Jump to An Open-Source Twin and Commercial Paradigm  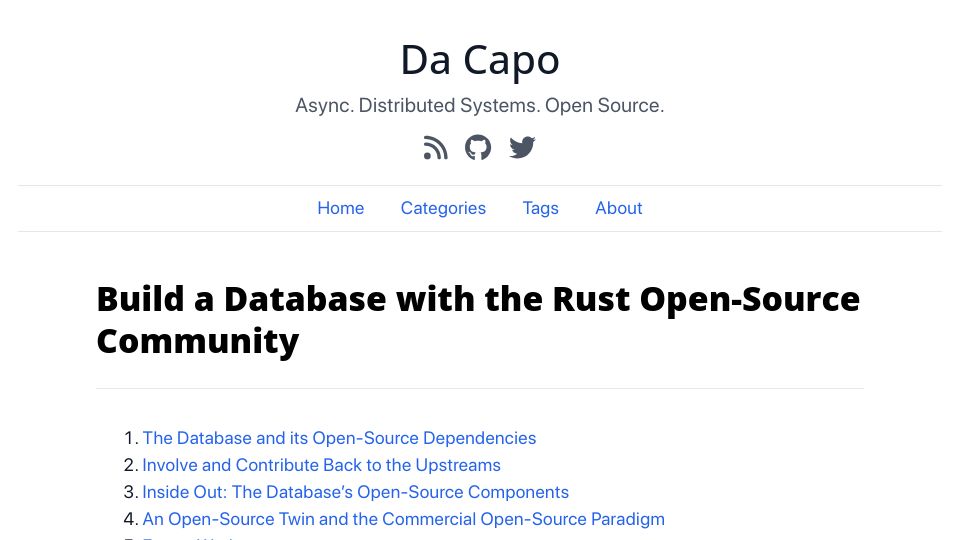pyautogui.click(x=403, y=519)
